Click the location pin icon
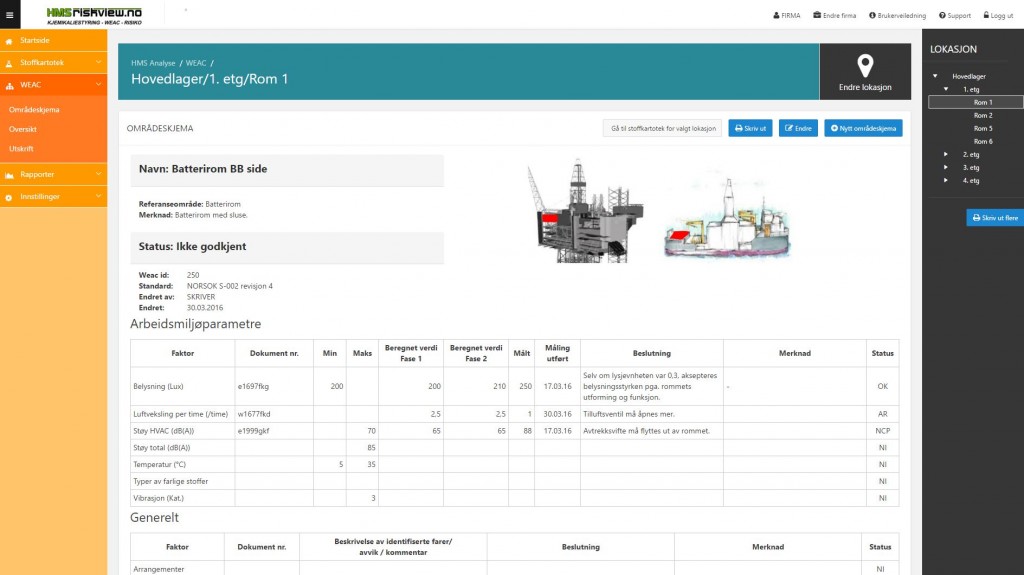This screenshot has width=1024, height=575. [865, 66]
